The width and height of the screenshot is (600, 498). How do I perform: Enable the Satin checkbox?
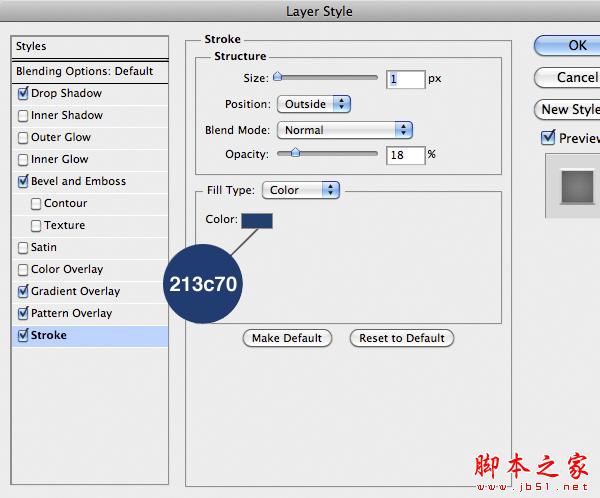click(x=23, y=248)
